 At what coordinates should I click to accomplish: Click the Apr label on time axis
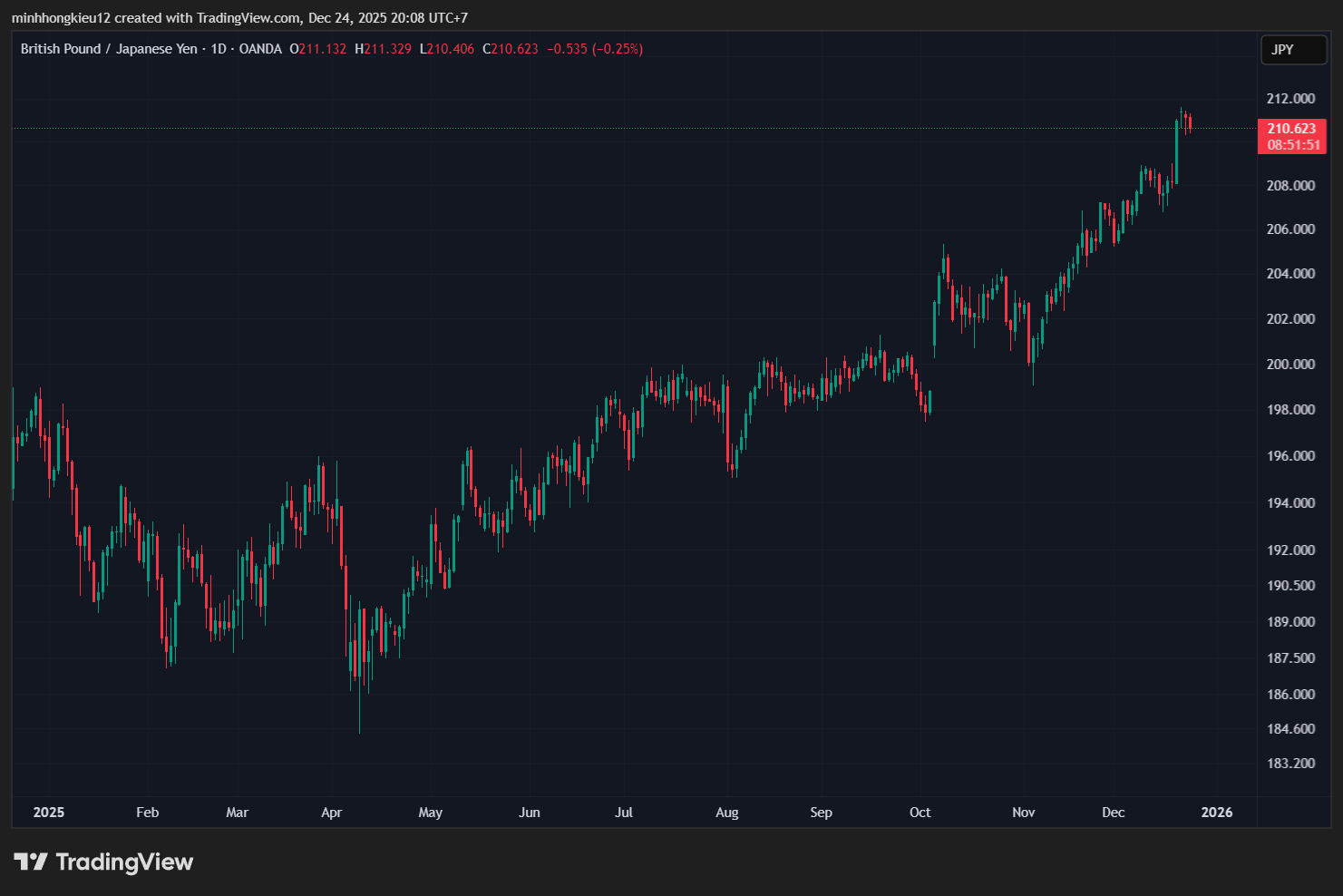pos(331,813)
